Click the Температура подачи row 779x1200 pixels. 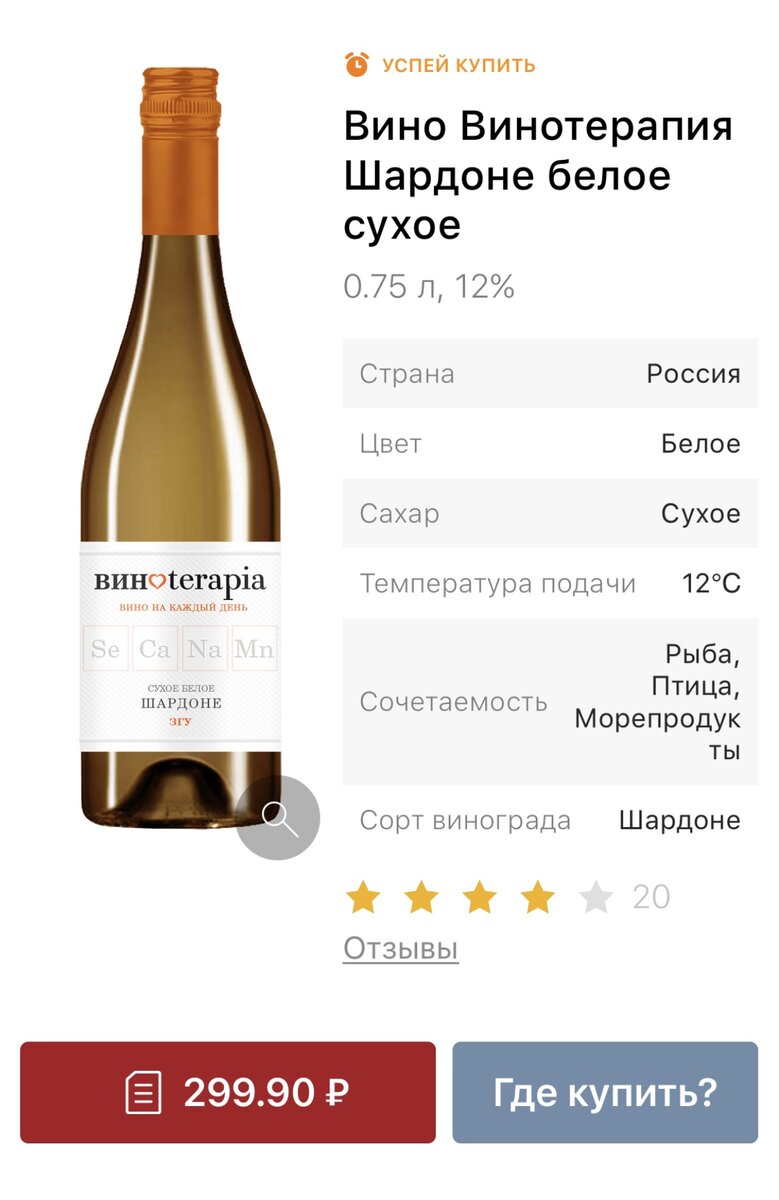coord(550,583)
